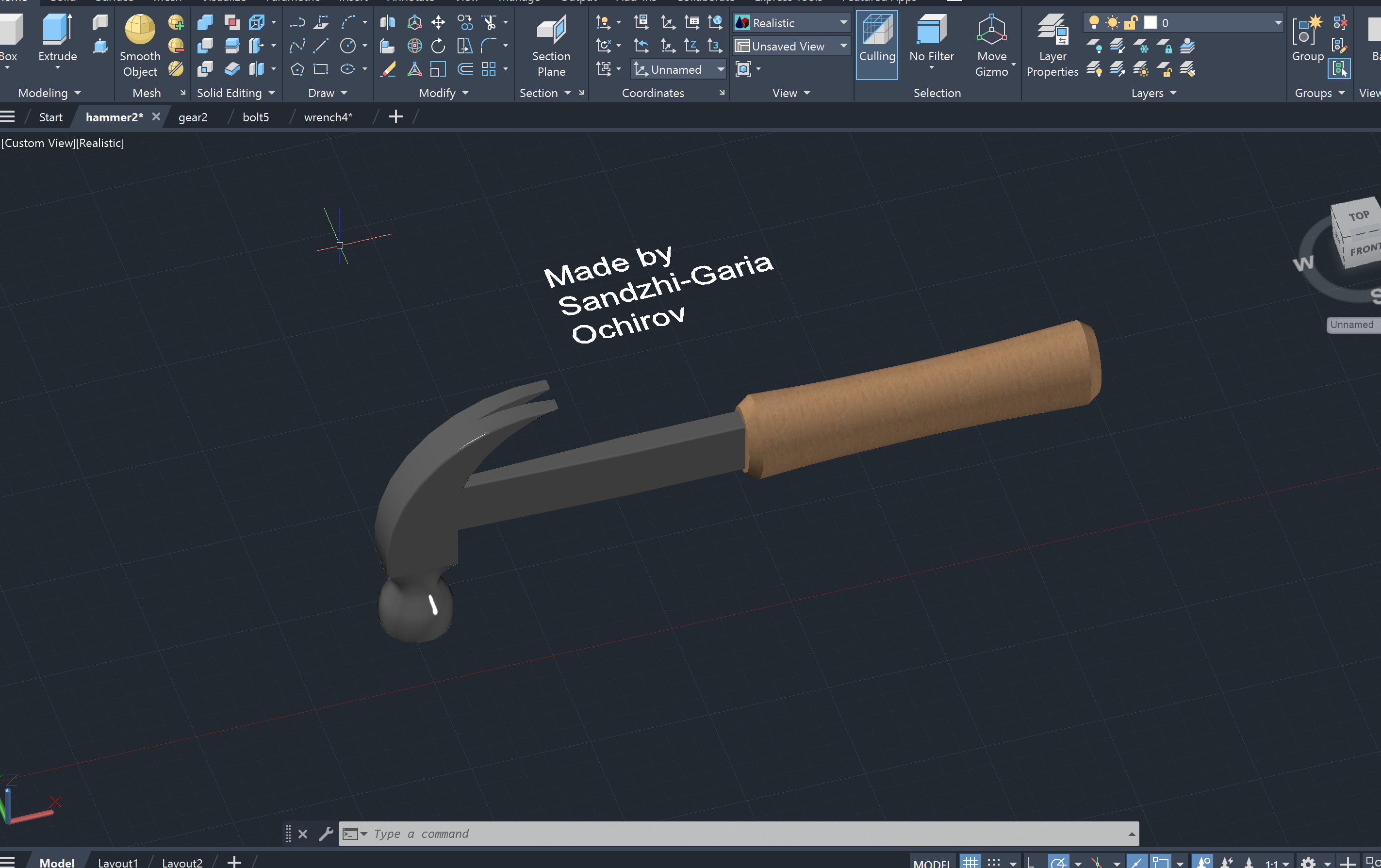
Task: Select the Rectangle draw tool
Action: click(x=321, y=69)
